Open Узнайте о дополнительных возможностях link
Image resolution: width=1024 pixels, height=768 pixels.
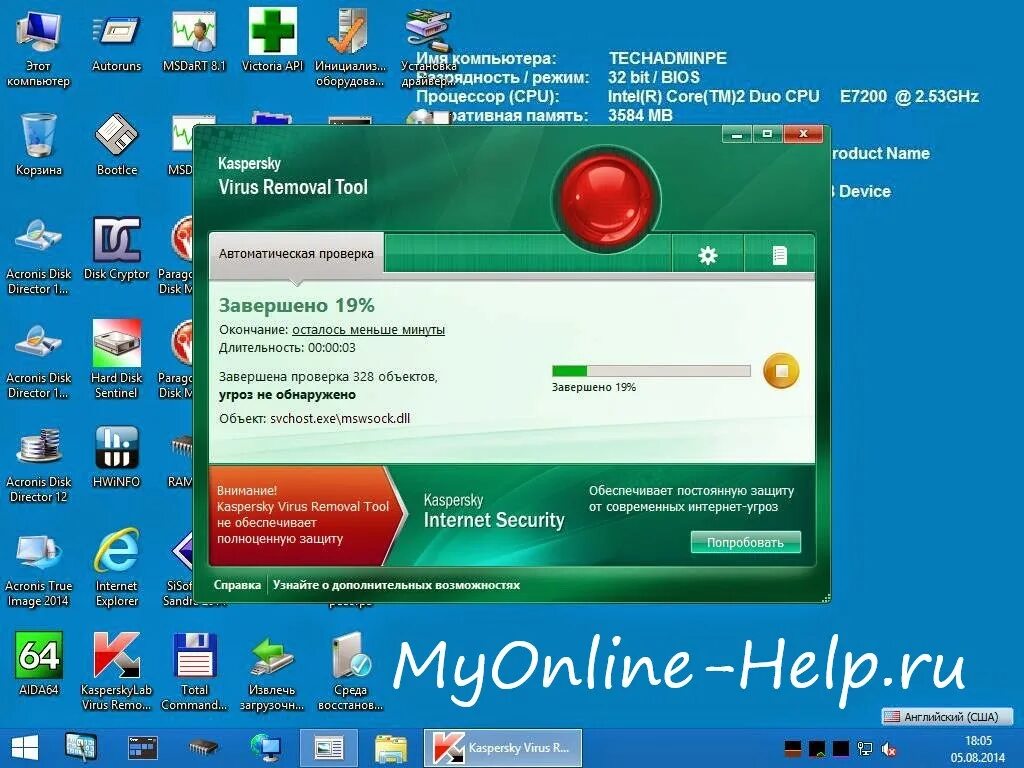[x=396, y=585]
